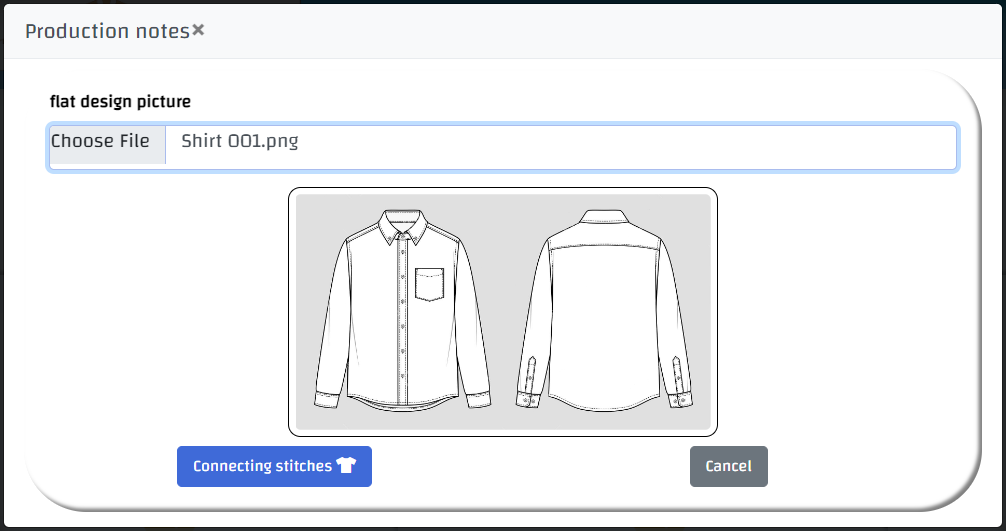Click the collar of the back view shirt
The image size is (1006, 531).
click(x=604, y=217)
